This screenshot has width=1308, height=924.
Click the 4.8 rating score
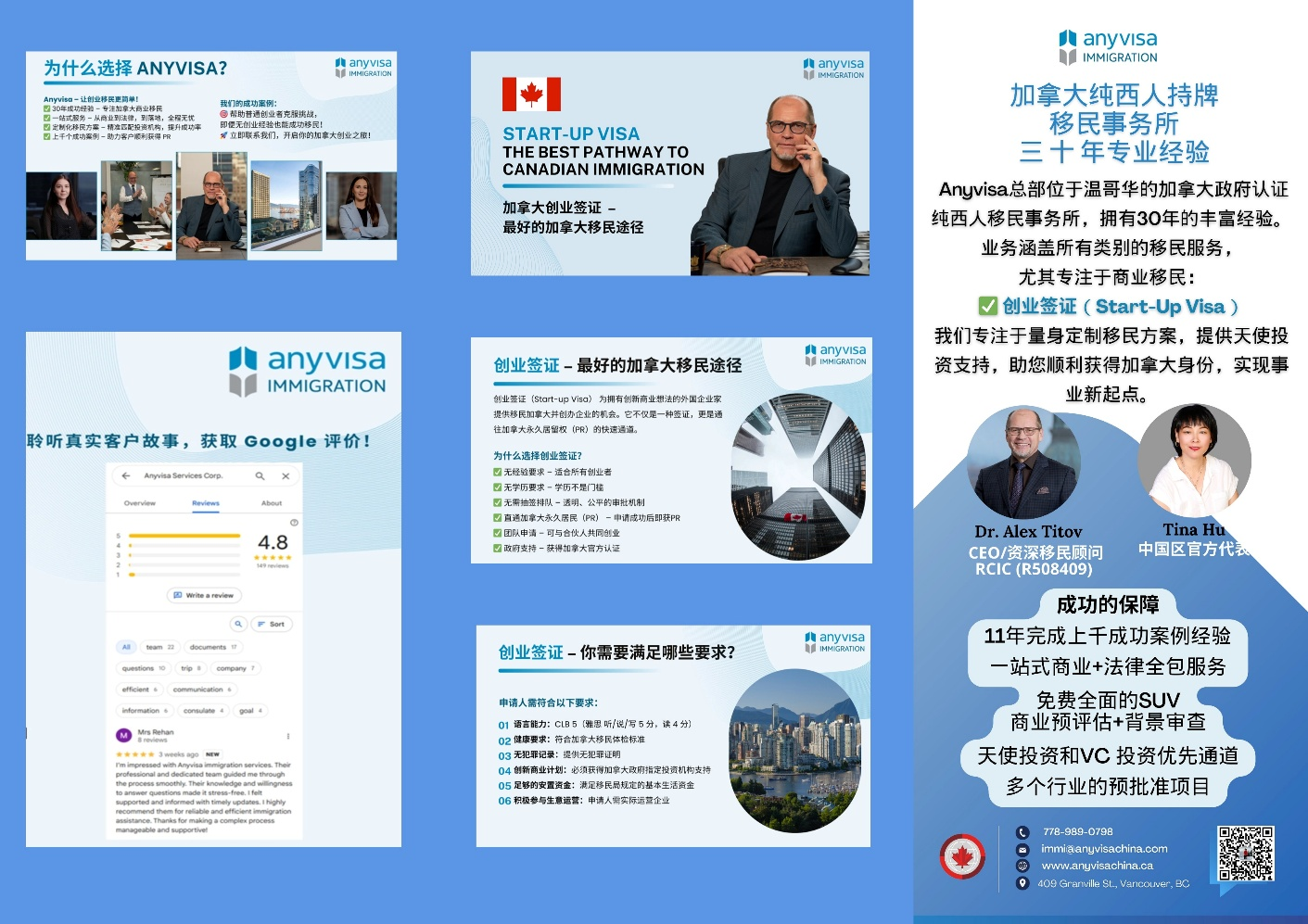point(273,542)
